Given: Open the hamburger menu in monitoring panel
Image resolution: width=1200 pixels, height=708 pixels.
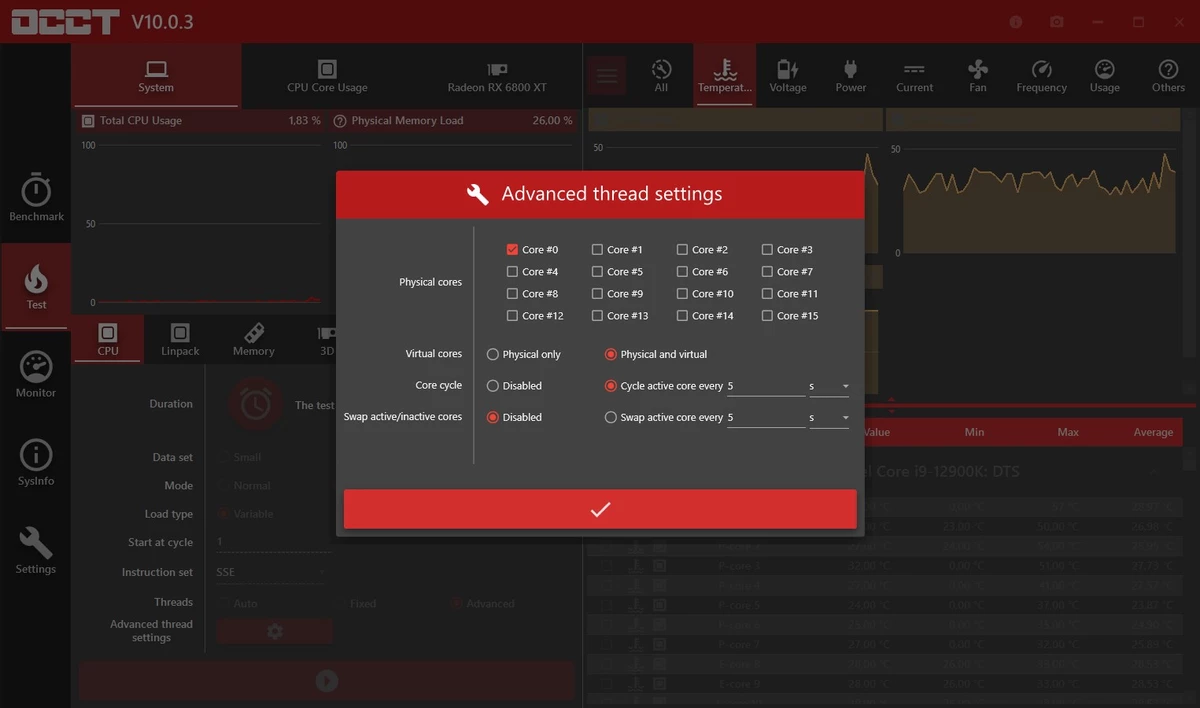Looking at the screenshot, I should [x=606, y=75].
